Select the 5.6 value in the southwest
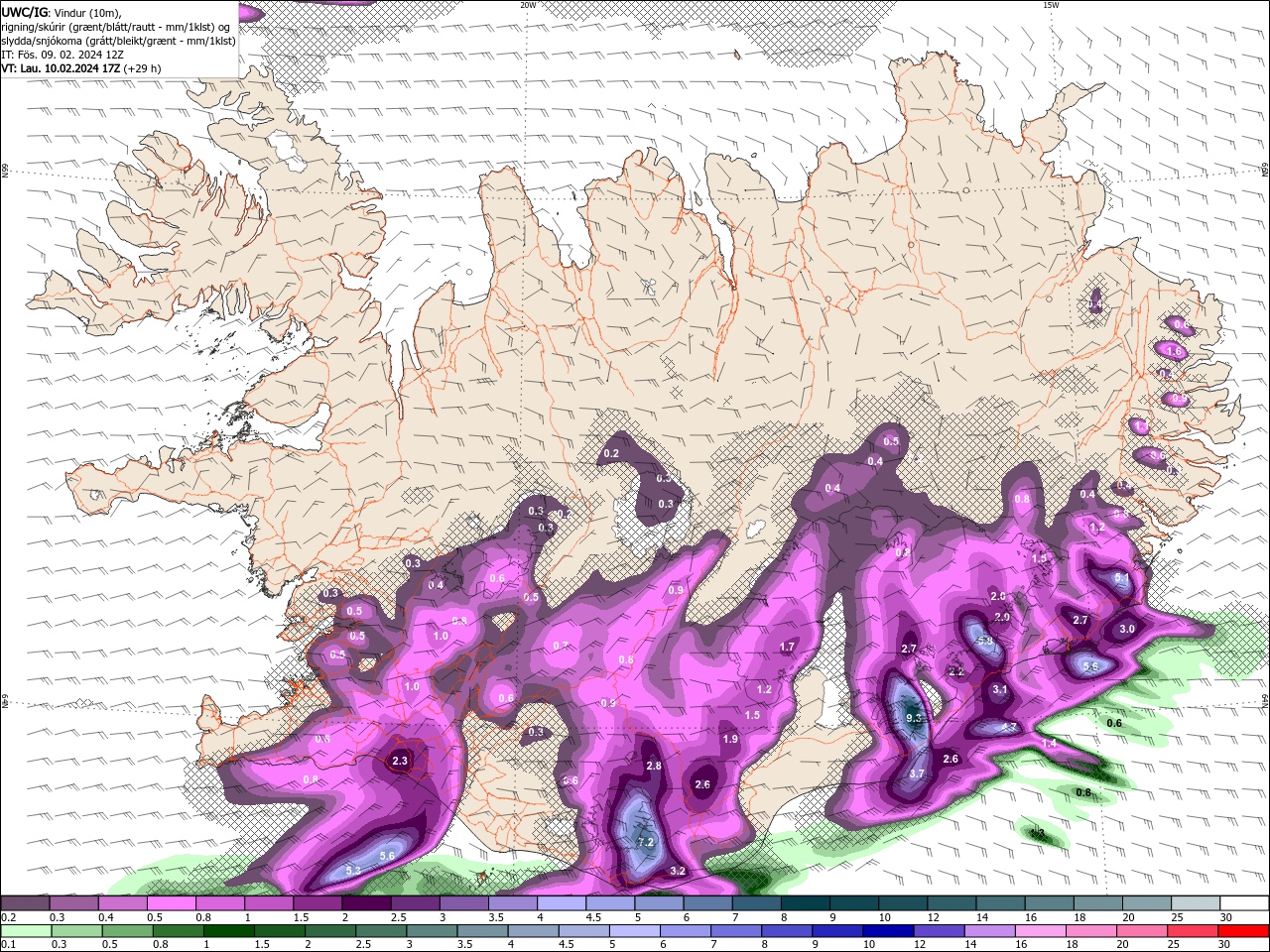This screenshot has width=1270, height=952. 387,856
